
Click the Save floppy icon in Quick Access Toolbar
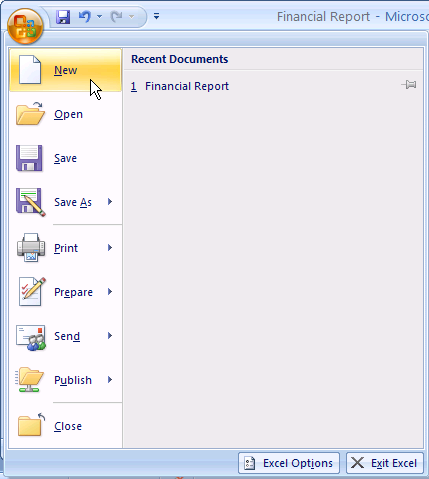[x=63, y=16]
